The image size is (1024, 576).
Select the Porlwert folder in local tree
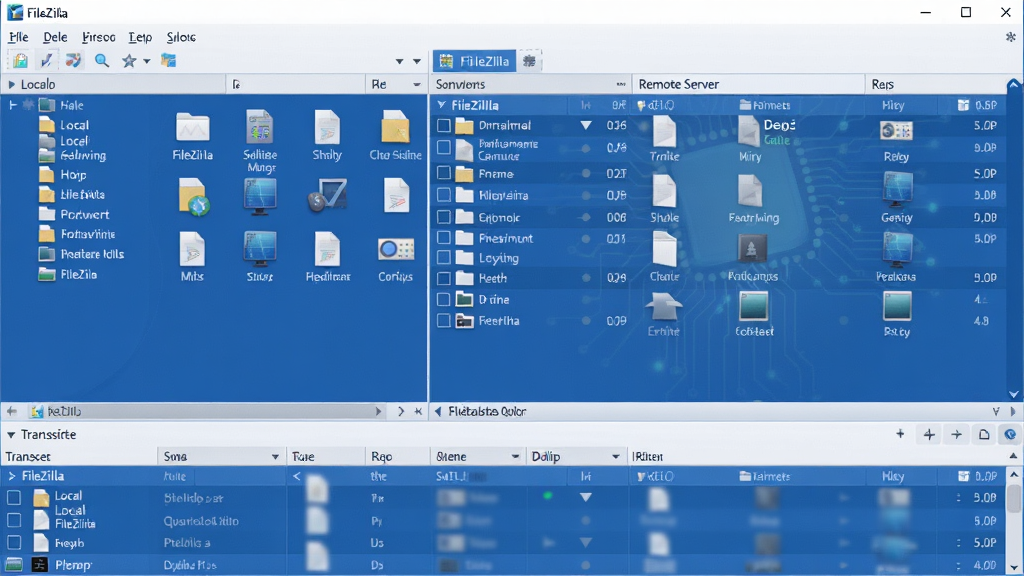(x=74, y=214)
